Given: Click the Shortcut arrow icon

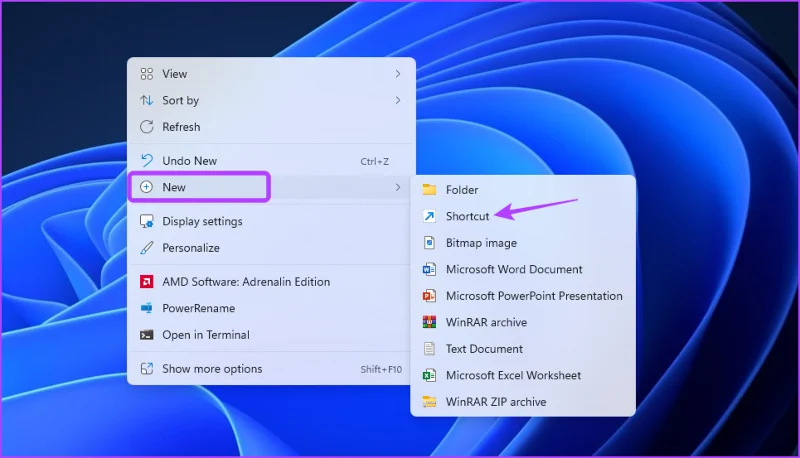Looking at the screenshot, I should click(x=429, y=216).
